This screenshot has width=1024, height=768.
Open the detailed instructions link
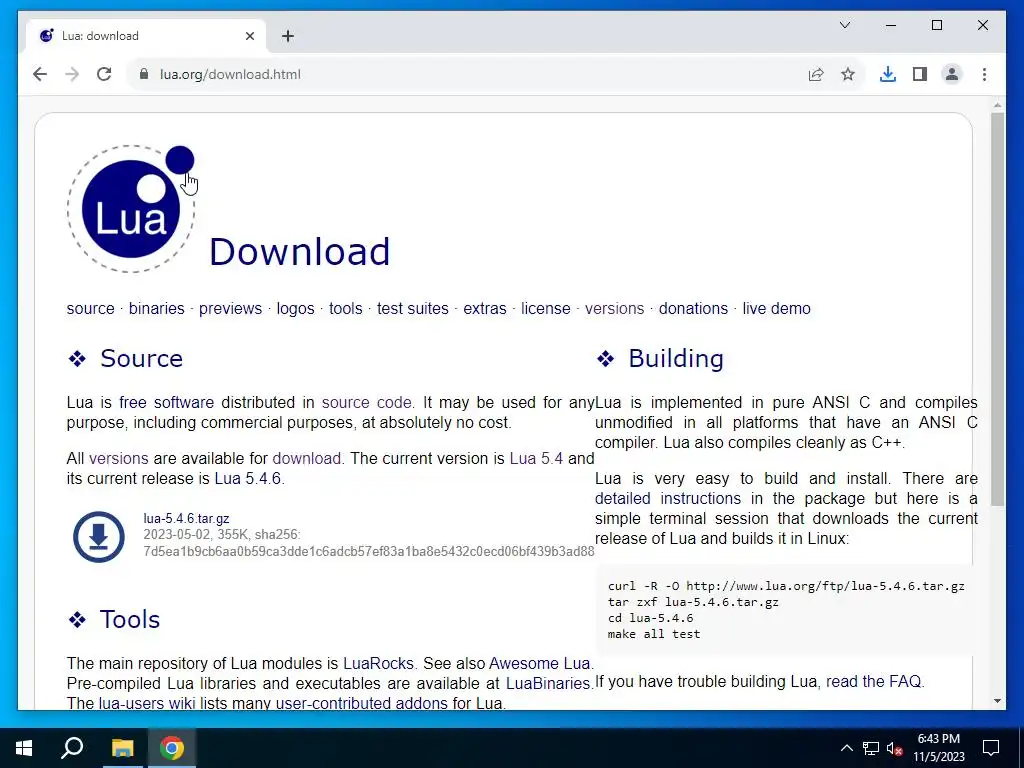click(668, 498)
